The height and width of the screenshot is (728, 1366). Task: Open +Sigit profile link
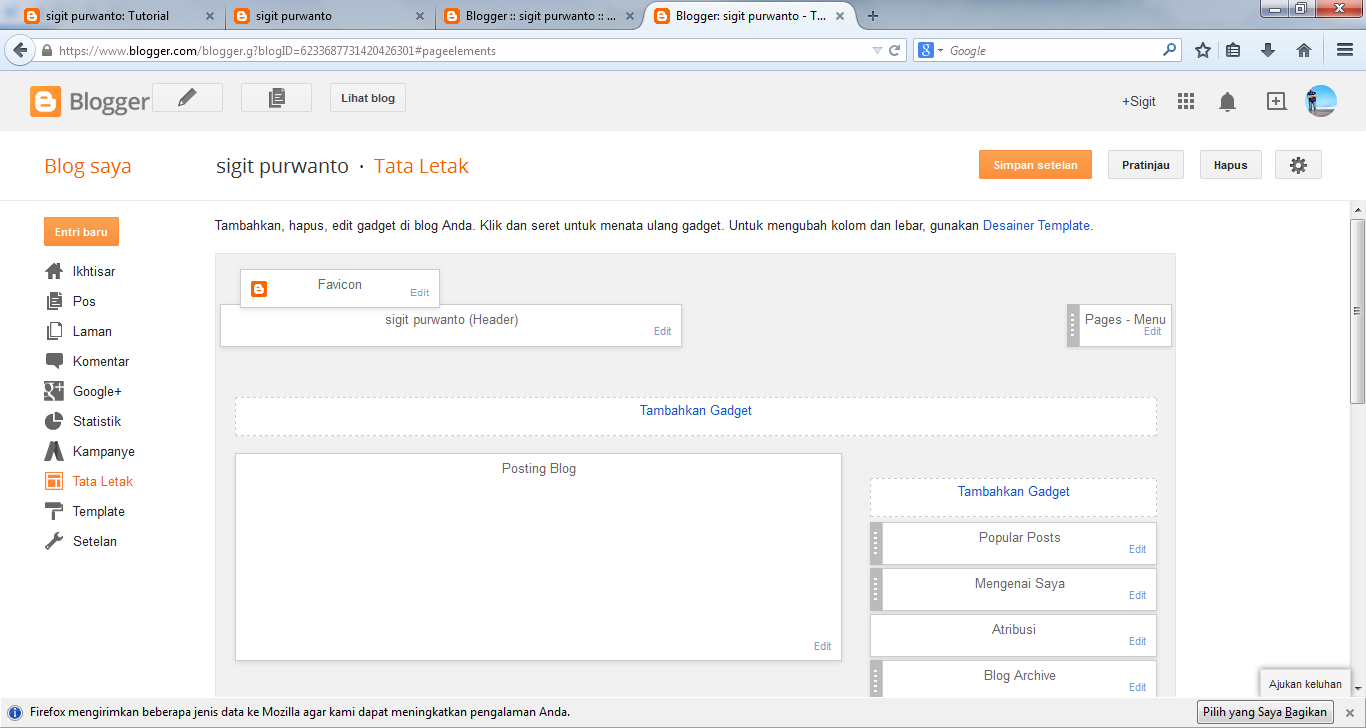pyautogui.click(x=1138, y=101)
